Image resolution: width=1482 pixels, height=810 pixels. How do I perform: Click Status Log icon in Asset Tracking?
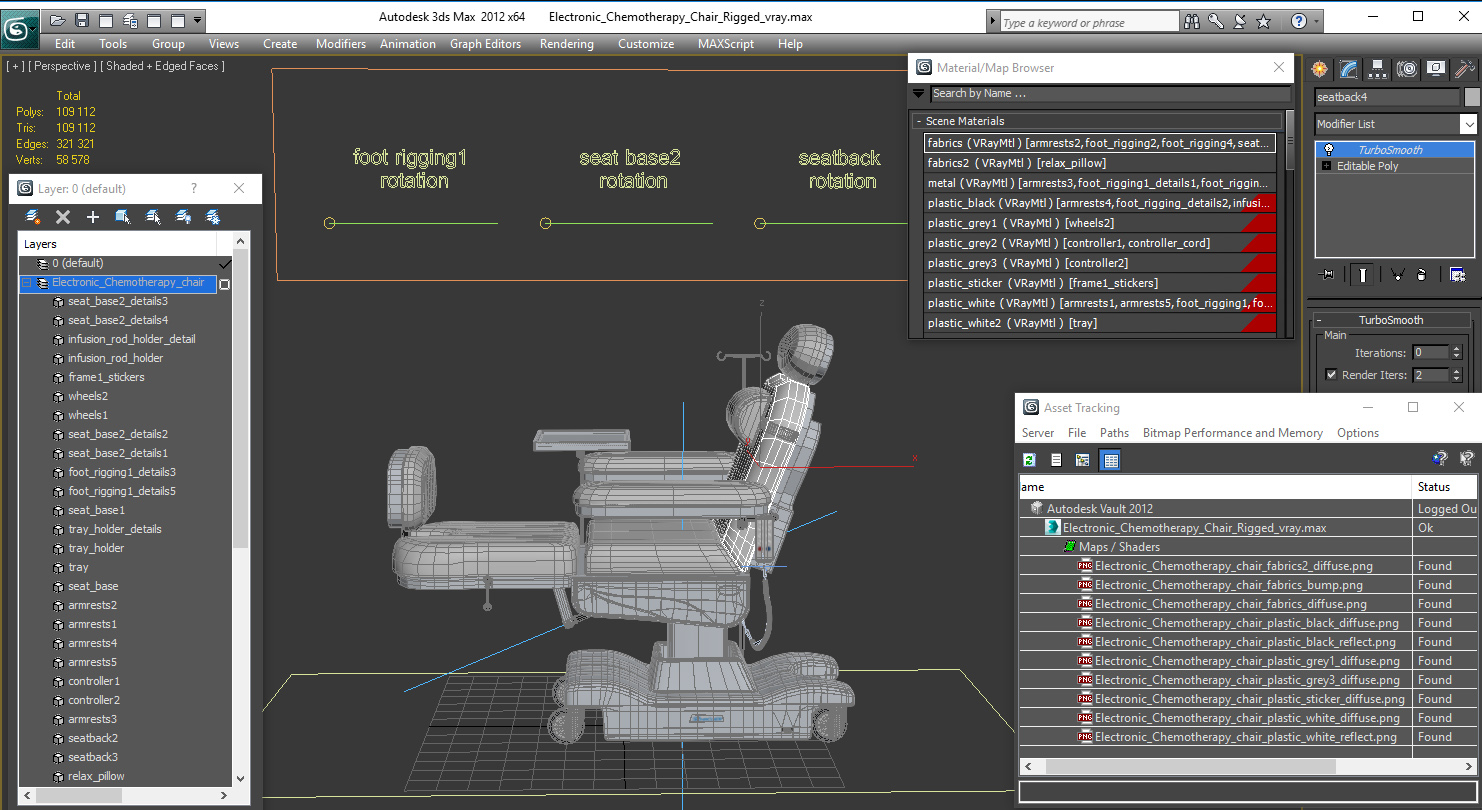(x=1056, y=460)
